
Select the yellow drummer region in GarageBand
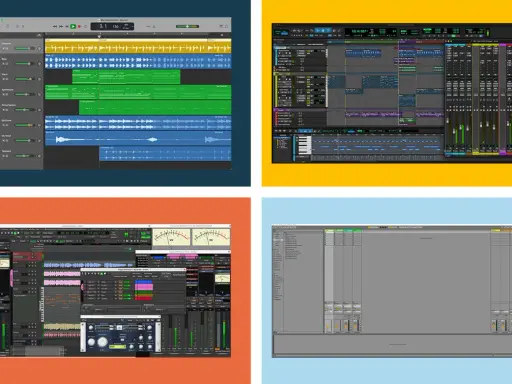pos(138,46)
